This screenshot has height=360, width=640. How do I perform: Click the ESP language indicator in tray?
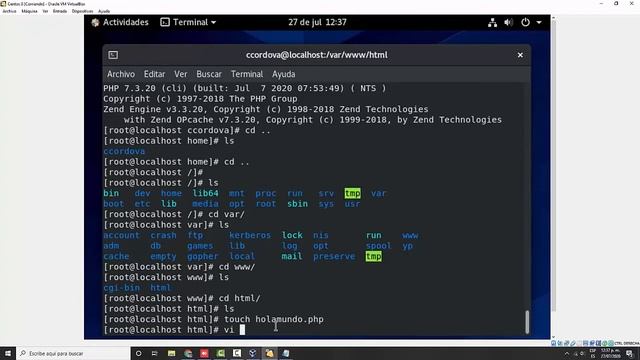[x=593, y=353]
